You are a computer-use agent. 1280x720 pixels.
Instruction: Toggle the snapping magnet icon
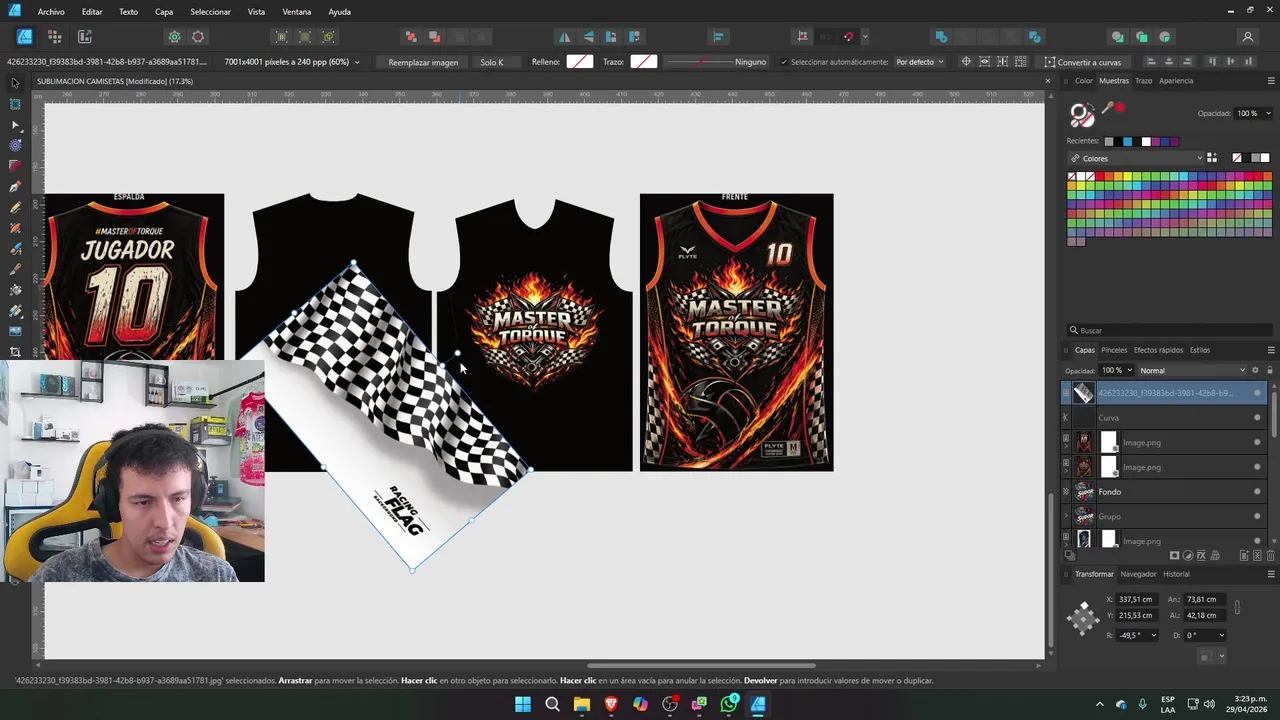click(x=848, y=37)
